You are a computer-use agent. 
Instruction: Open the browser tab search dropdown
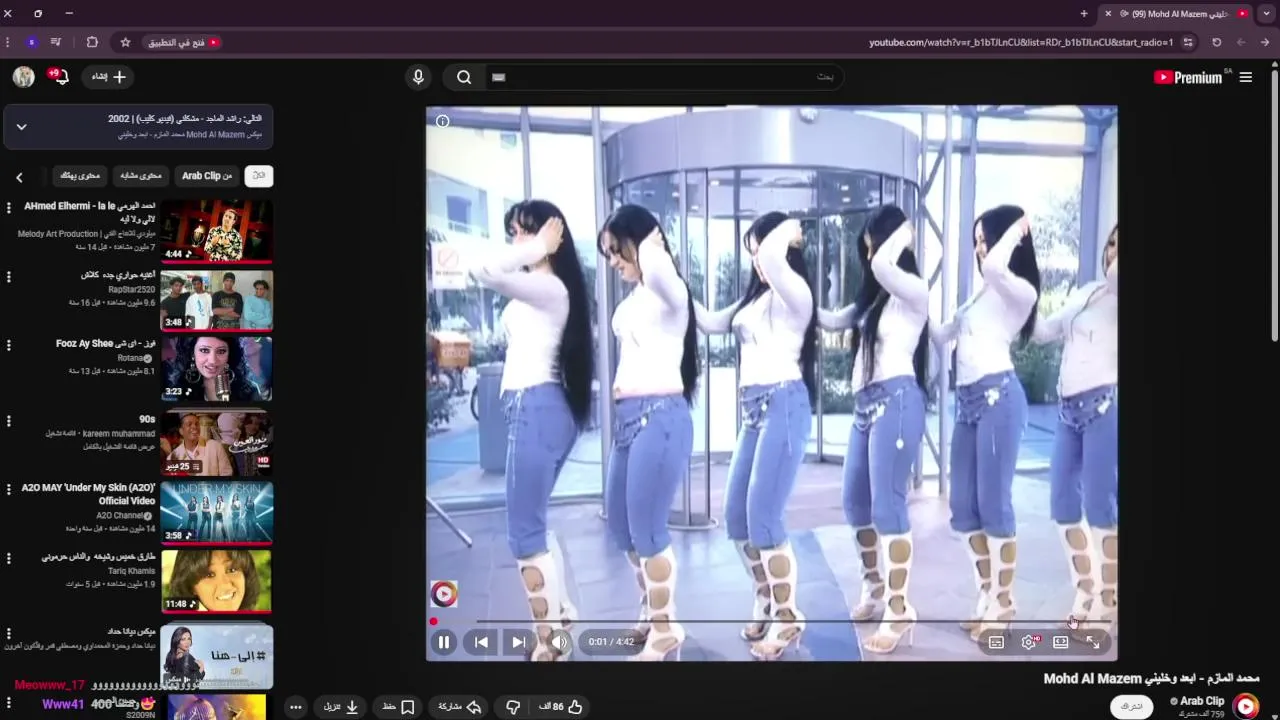[x=1267, y=14]
